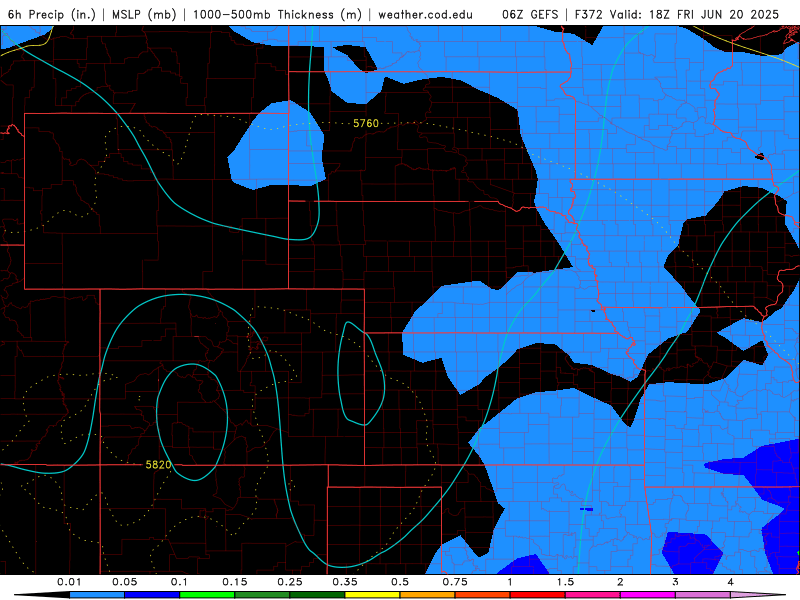
Task: Click the "0.1" legend value
Action: coord(180,582)
